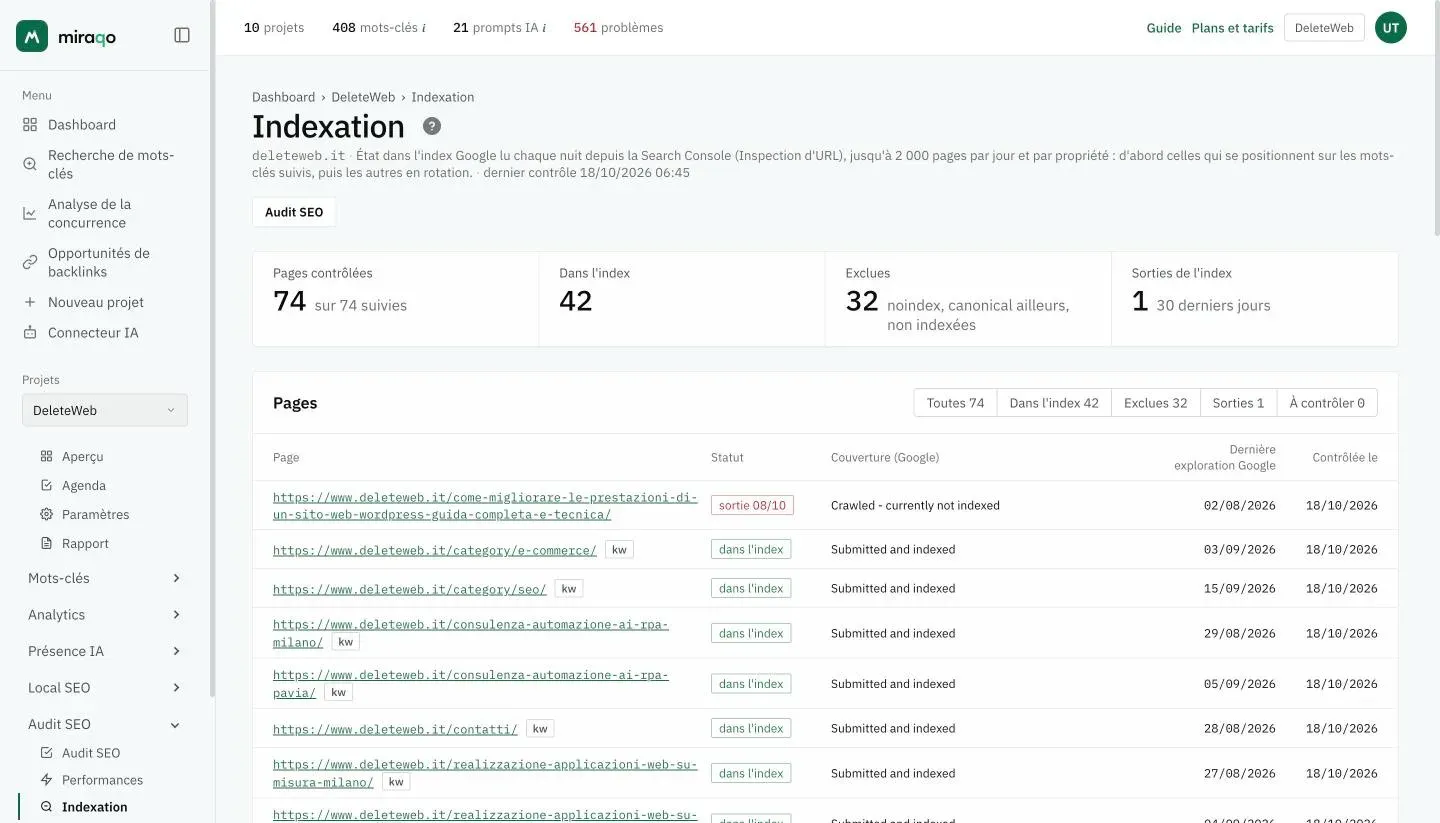
Task: Click '10 projets' in top bar
Action: pyautogui.click(x=274, y=28)
